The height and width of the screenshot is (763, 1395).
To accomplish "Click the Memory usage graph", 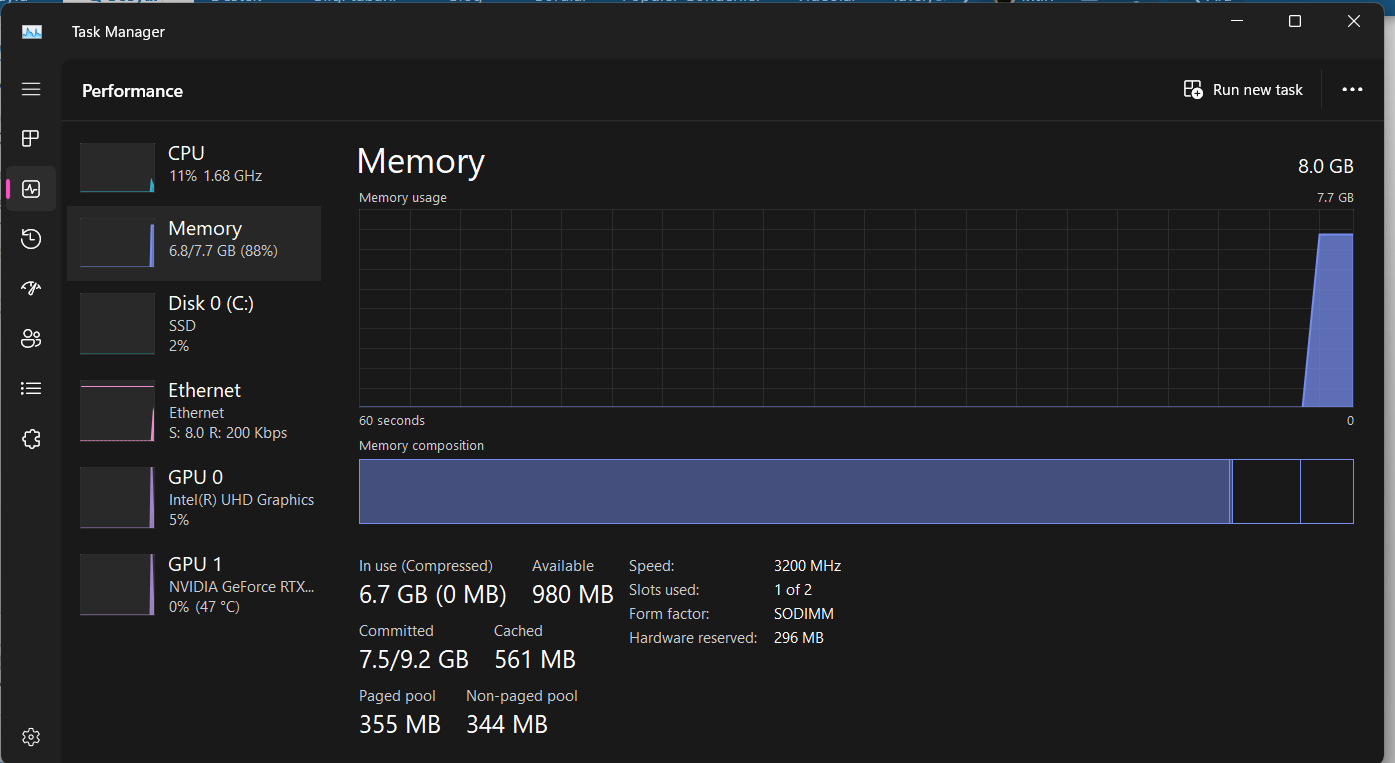I will (856, 308).
